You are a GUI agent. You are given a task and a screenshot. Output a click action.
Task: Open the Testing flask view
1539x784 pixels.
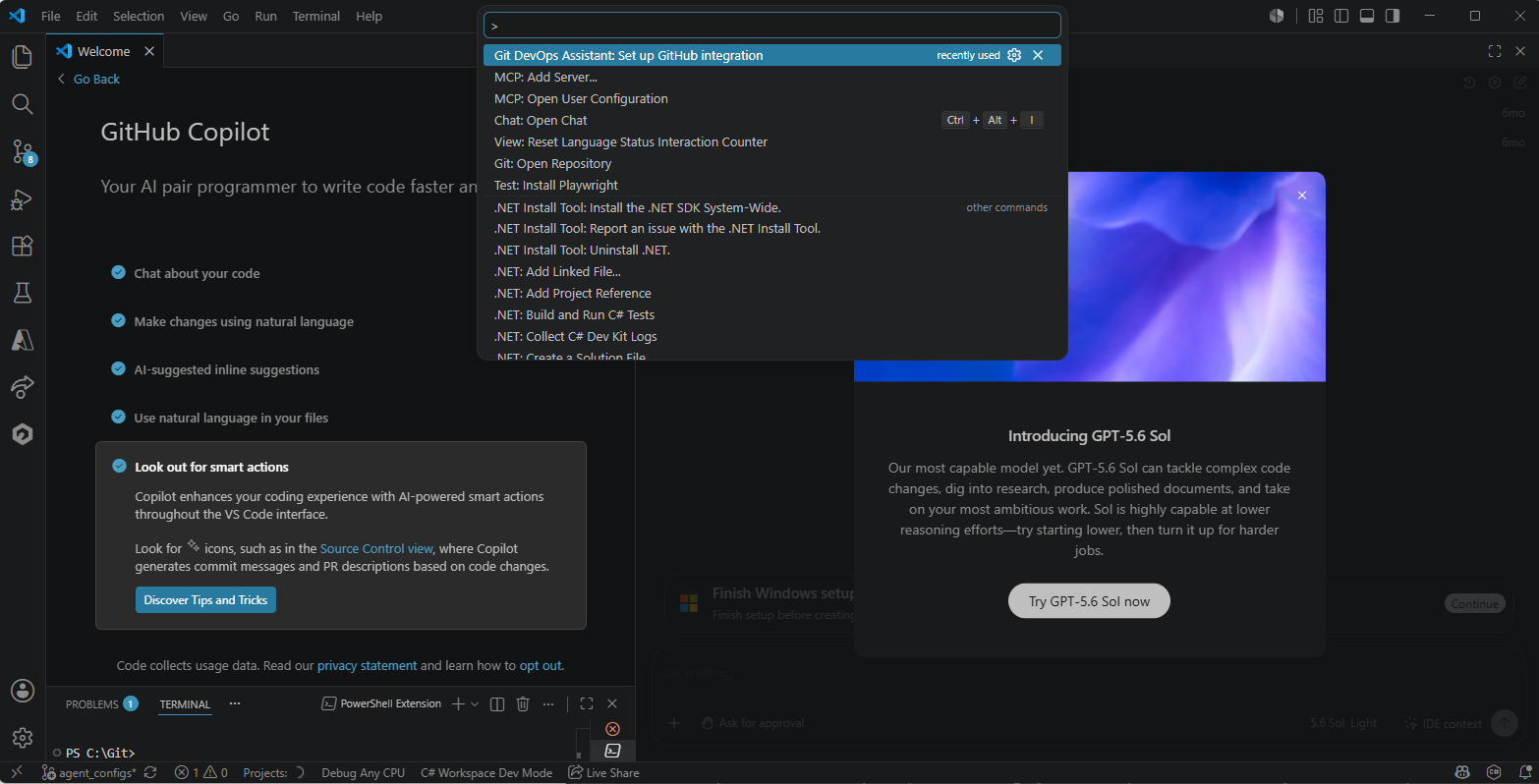pos(23,293)
